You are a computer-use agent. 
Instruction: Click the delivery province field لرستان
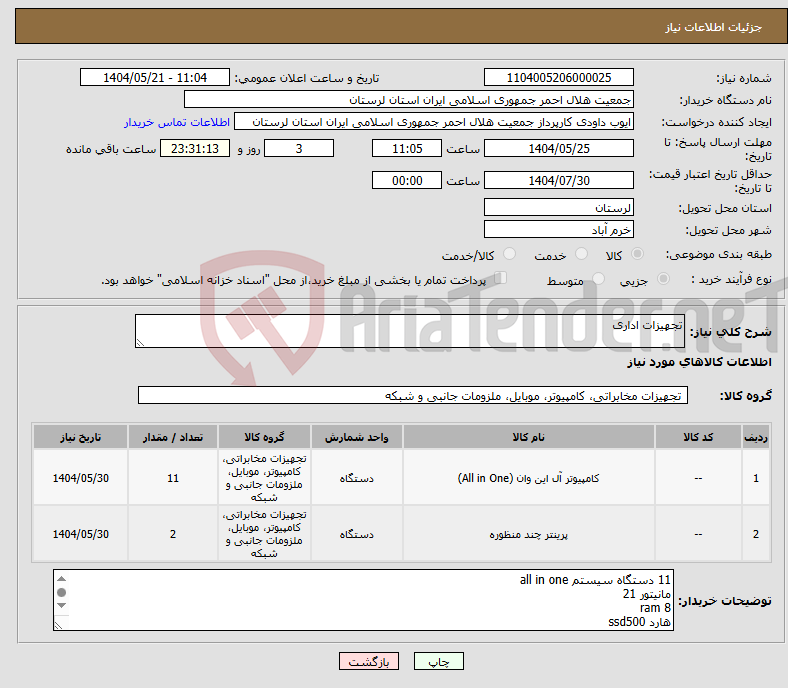coord(558,207)
